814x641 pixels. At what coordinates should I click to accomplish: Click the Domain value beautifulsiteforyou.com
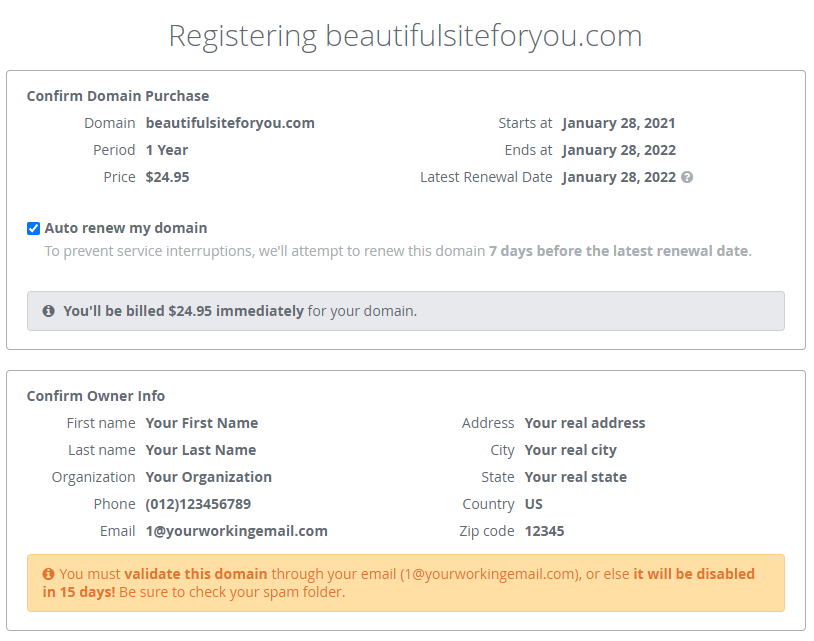230,123
